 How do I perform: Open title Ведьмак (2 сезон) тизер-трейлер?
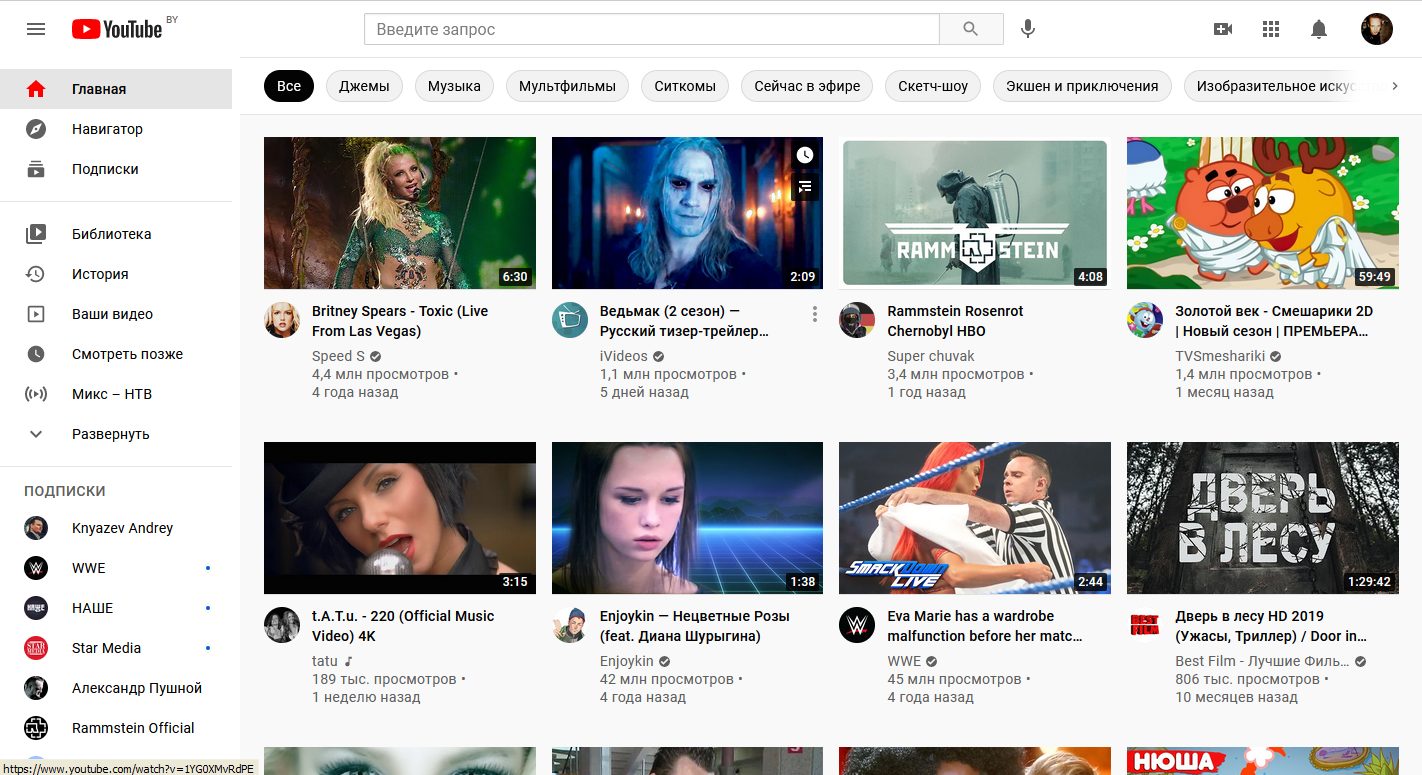pyautogui.click(x=685, y=321)
